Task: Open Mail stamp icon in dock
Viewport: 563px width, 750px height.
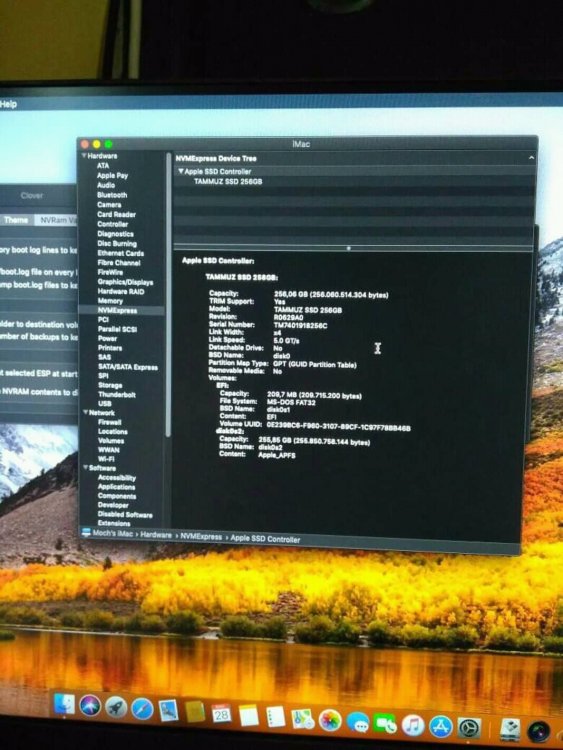Action: pyautogui.click(x=168, y=711)
